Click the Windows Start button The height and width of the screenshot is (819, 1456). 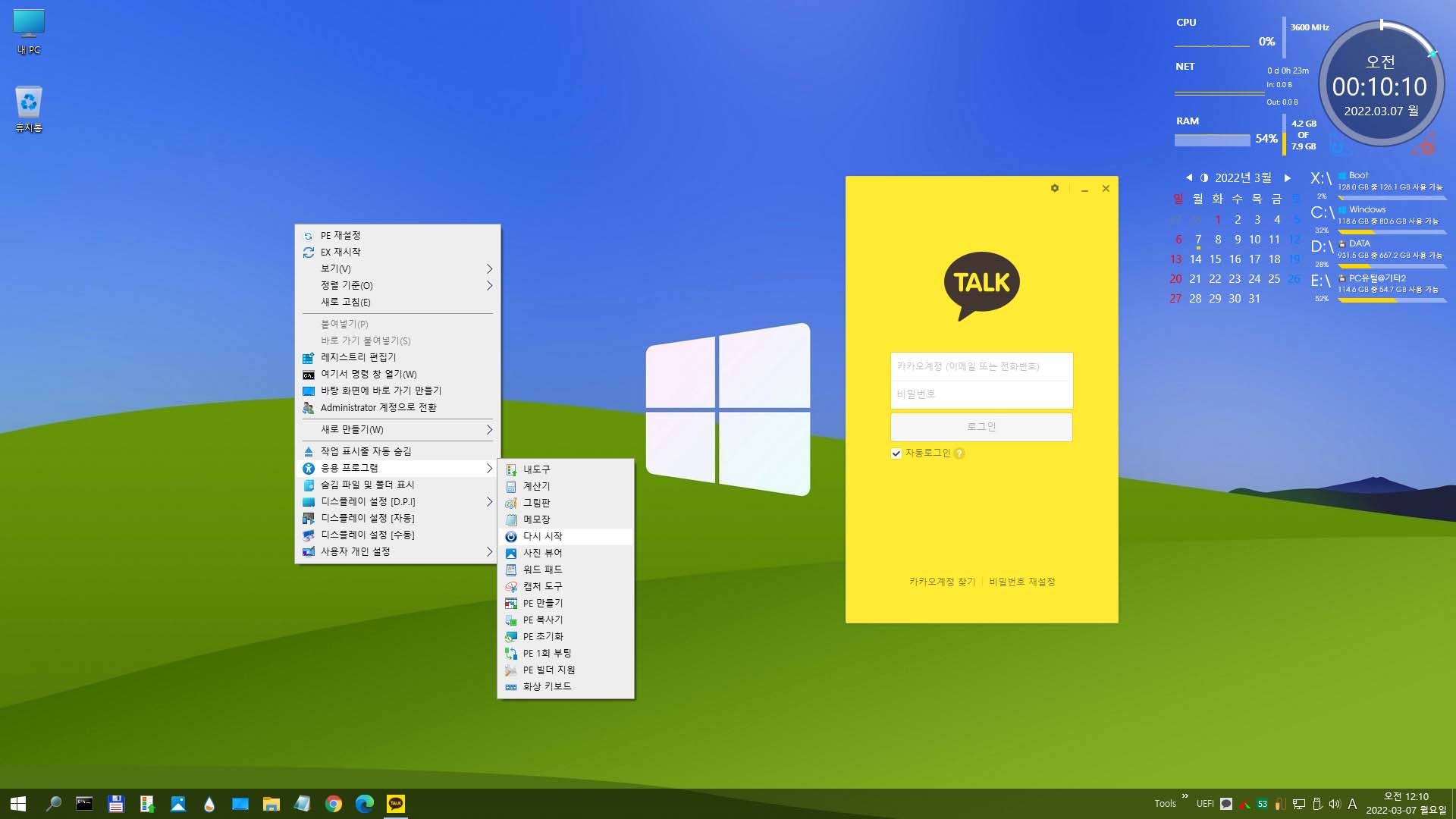coord(18,804)
